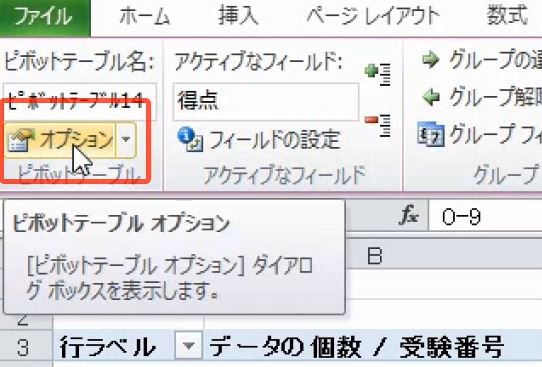The width and height of the screenshot is (542, 367).
Task: Click the ungroup green arrow icon
Action: coord(431,97)
